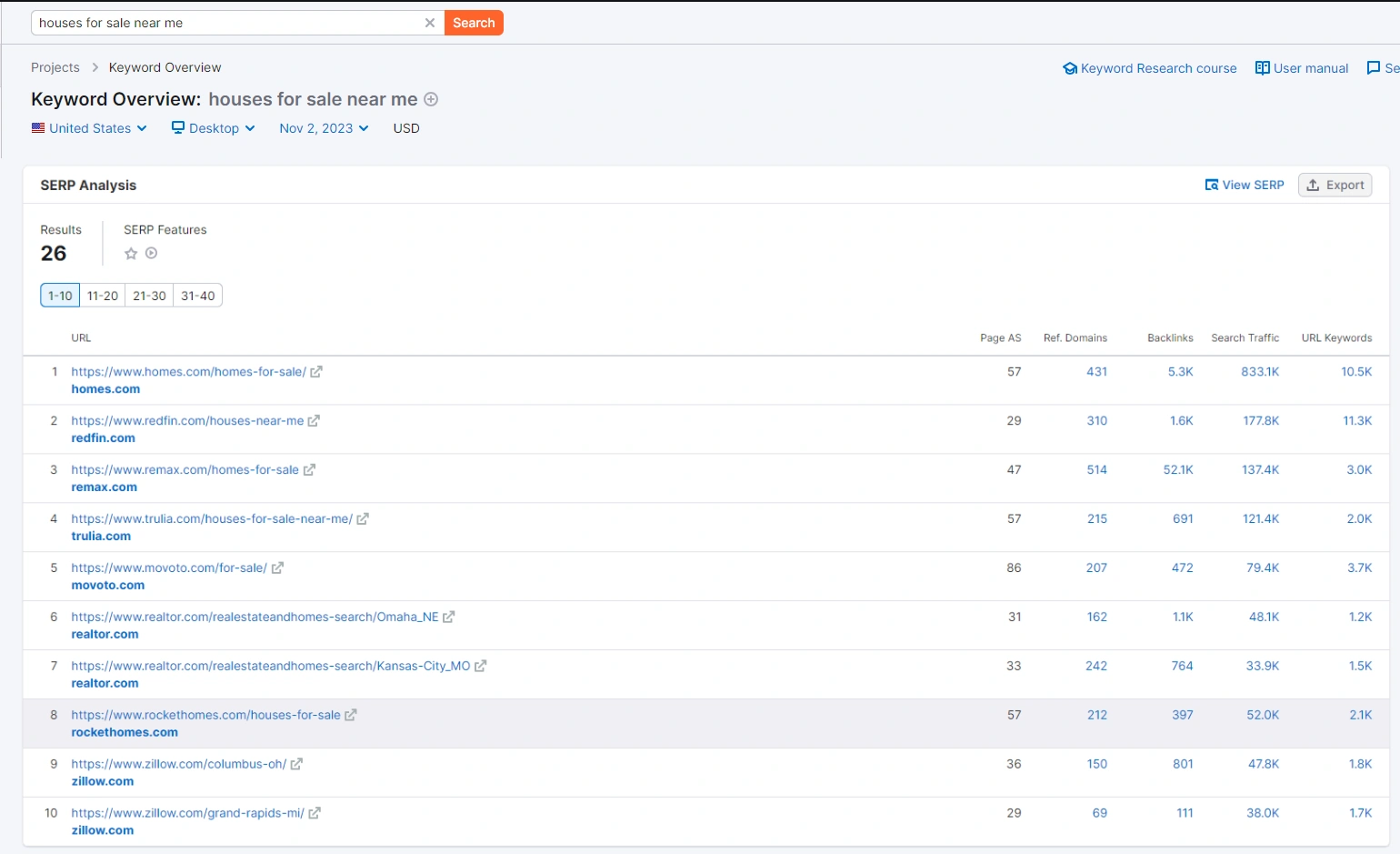The height and width of the screenshot is (854, 1400).
Task: Click the View SERP link
Action: point(1245,185)
